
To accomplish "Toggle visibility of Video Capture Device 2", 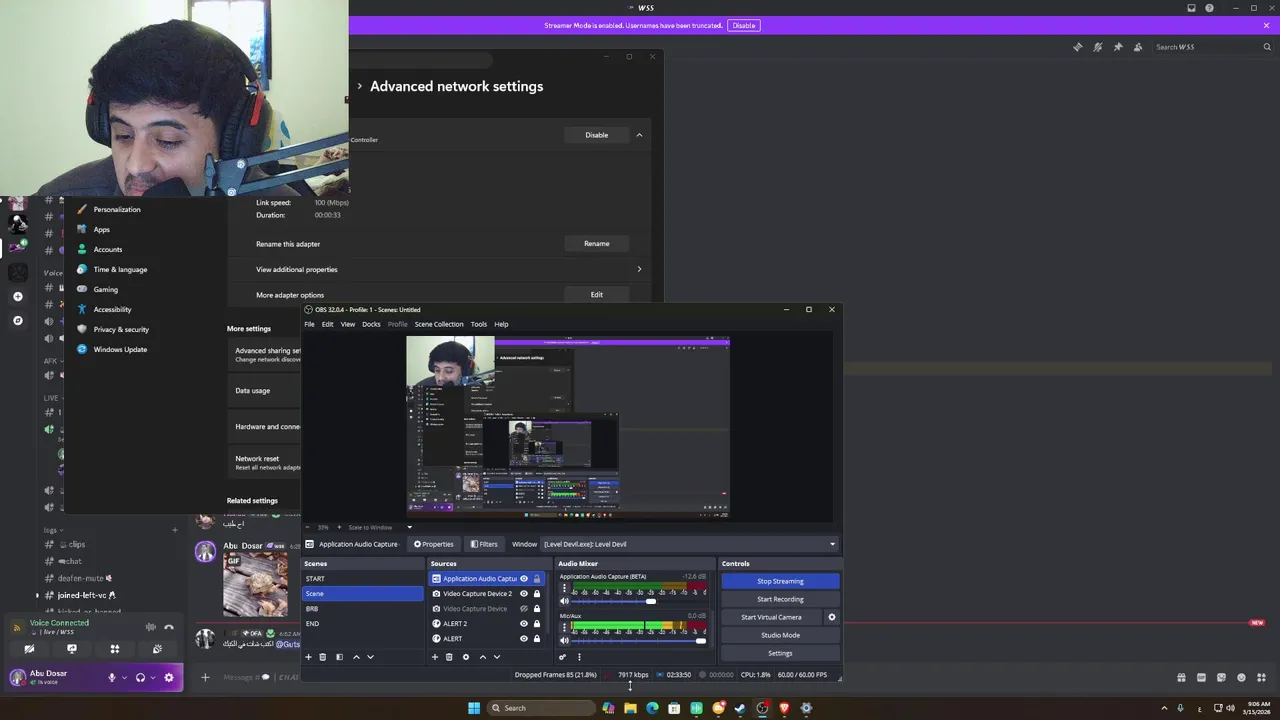I will click(x=523, y=594).
